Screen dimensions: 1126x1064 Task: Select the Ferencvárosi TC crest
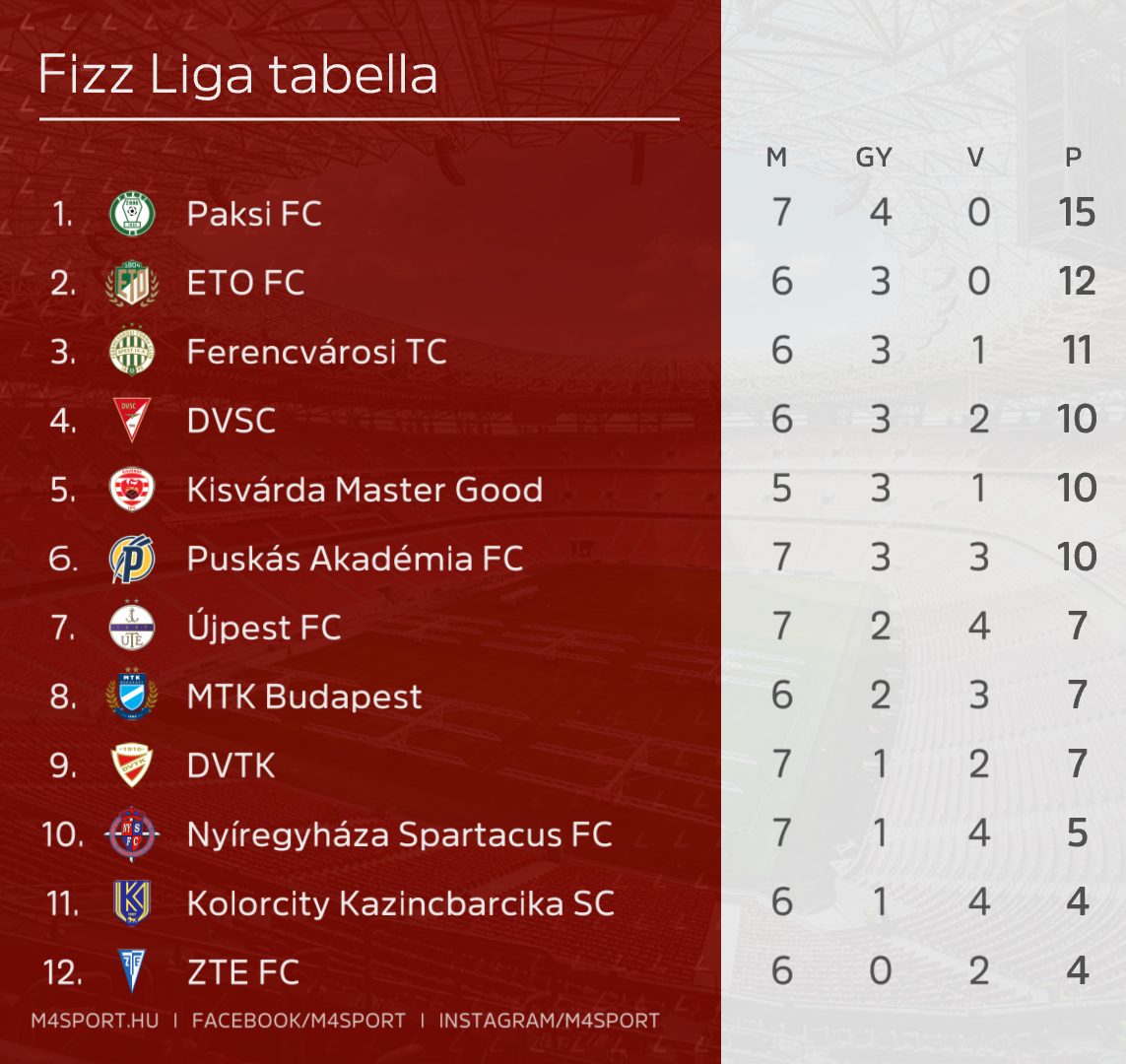[132, 352]
